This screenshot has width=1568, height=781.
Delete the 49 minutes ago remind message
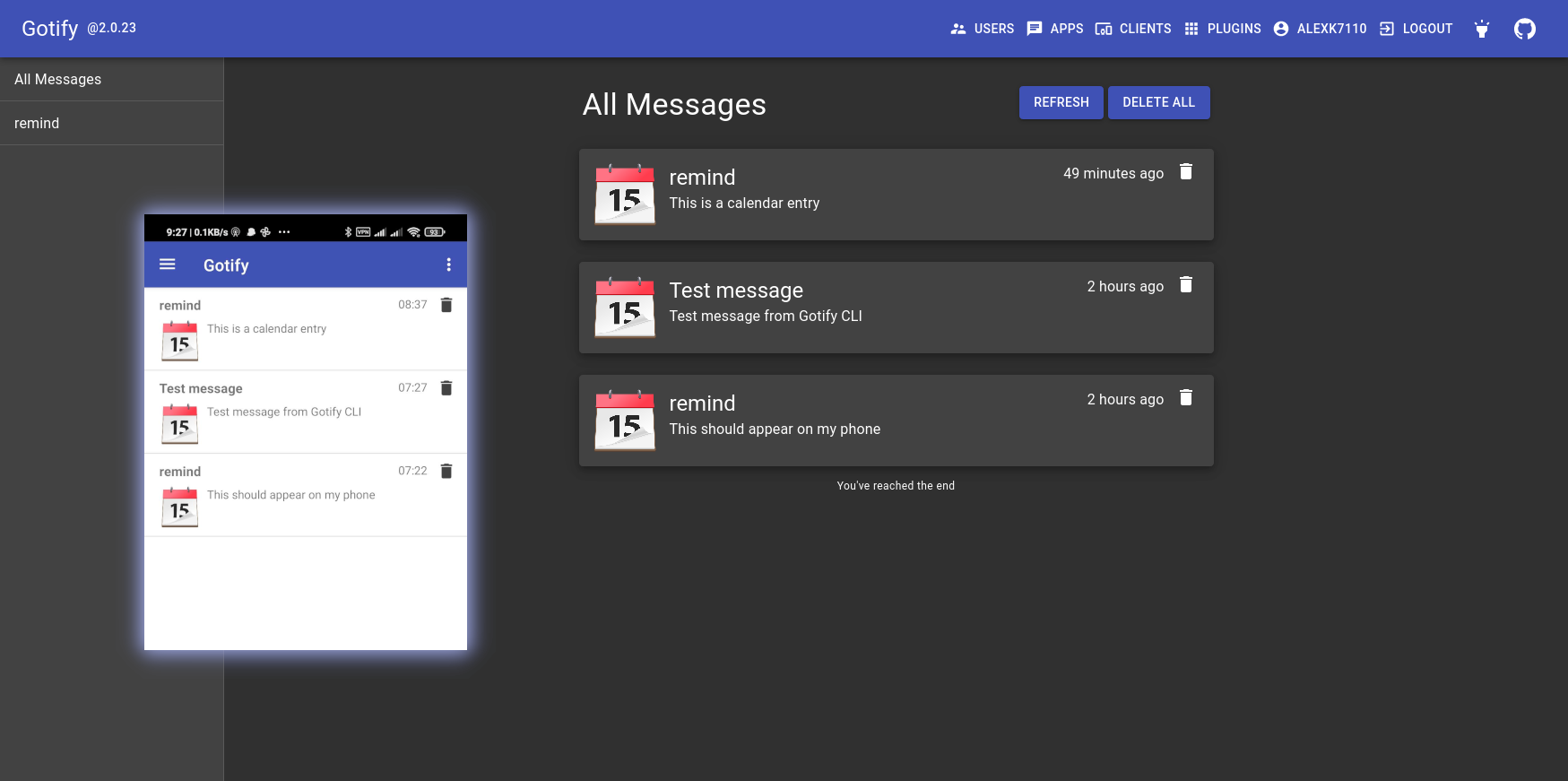[x=1186, y=171]
